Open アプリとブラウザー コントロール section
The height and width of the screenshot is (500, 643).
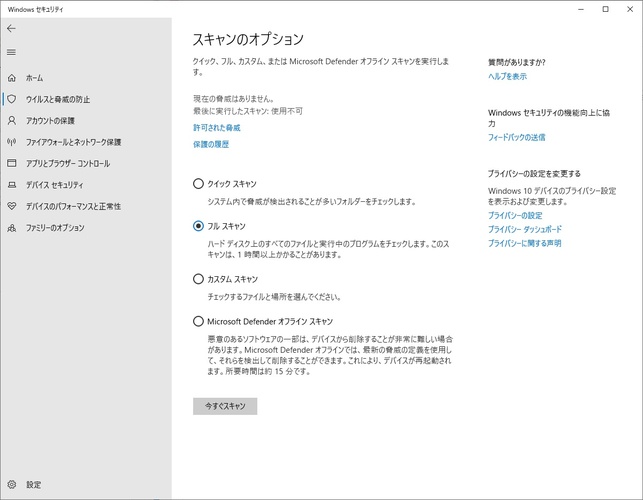click(68, 163)
